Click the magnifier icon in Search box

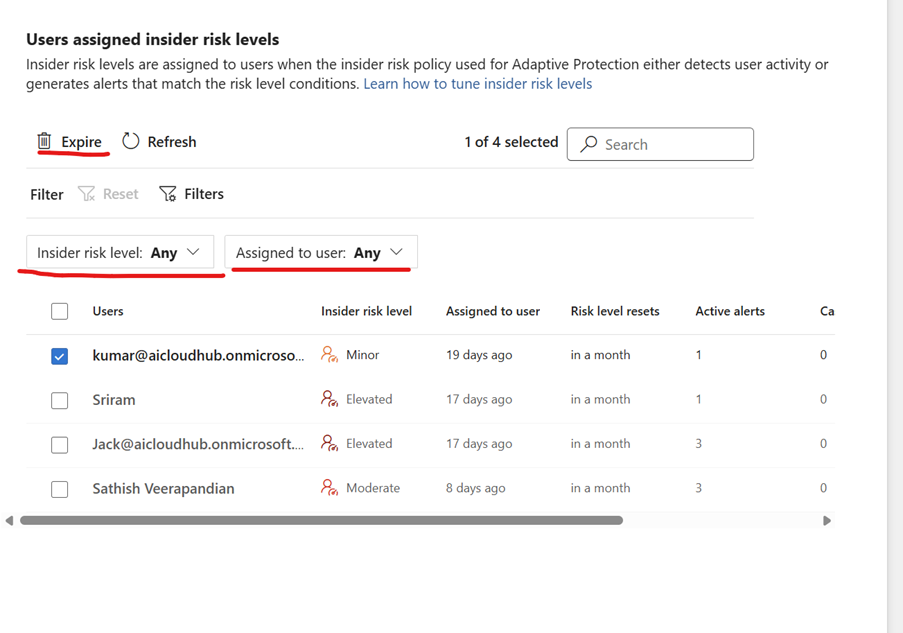click(x=589, y=144)
